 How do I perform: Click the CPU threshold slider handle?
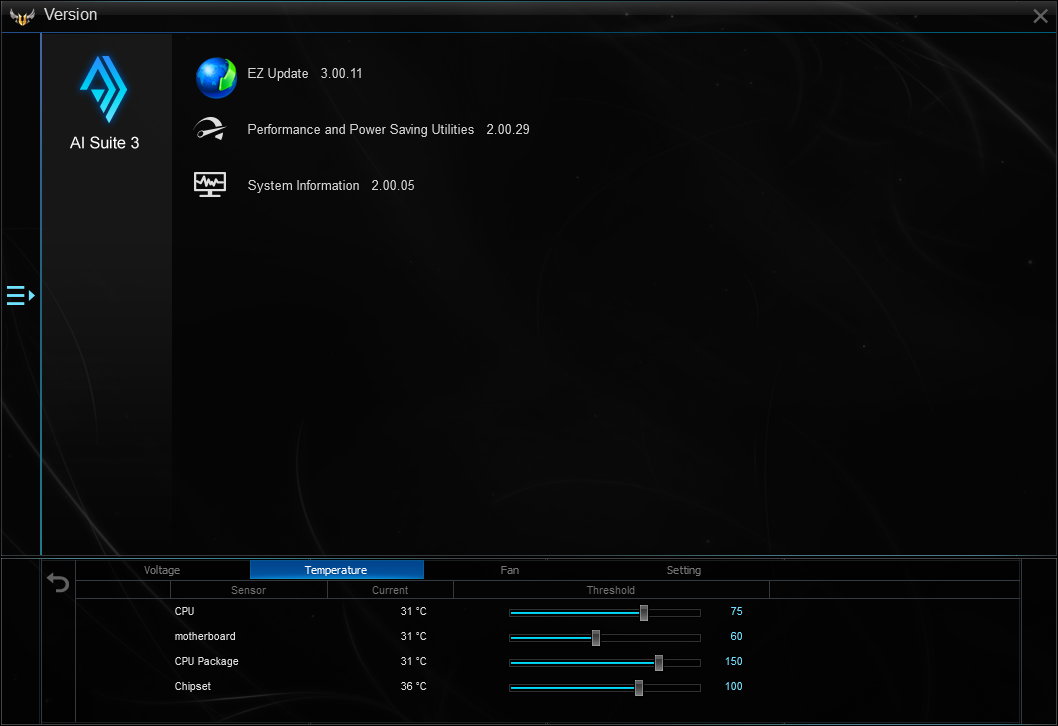tap(644, 613)
